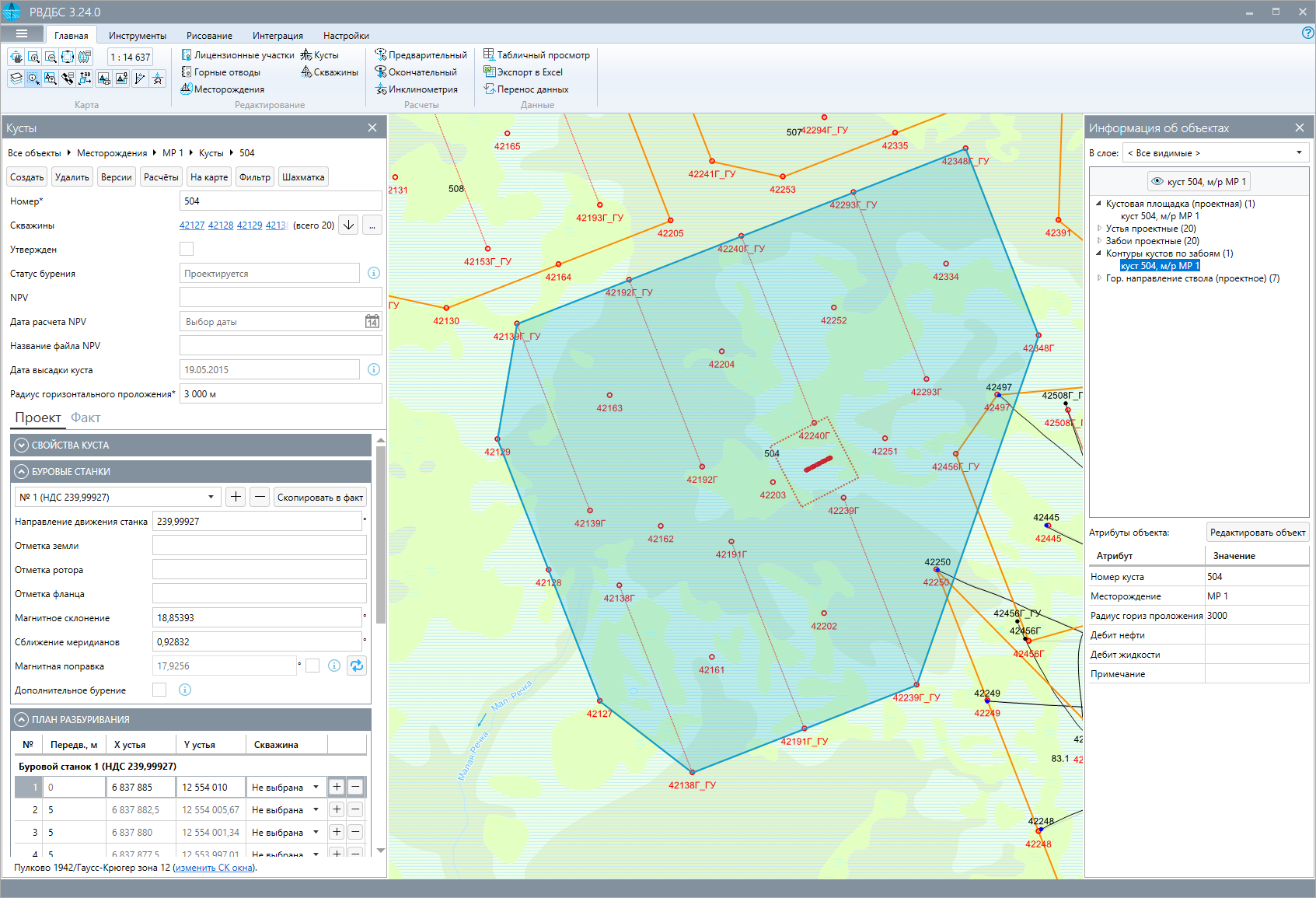Open Лицензионные участки editing

coord(238,55)
